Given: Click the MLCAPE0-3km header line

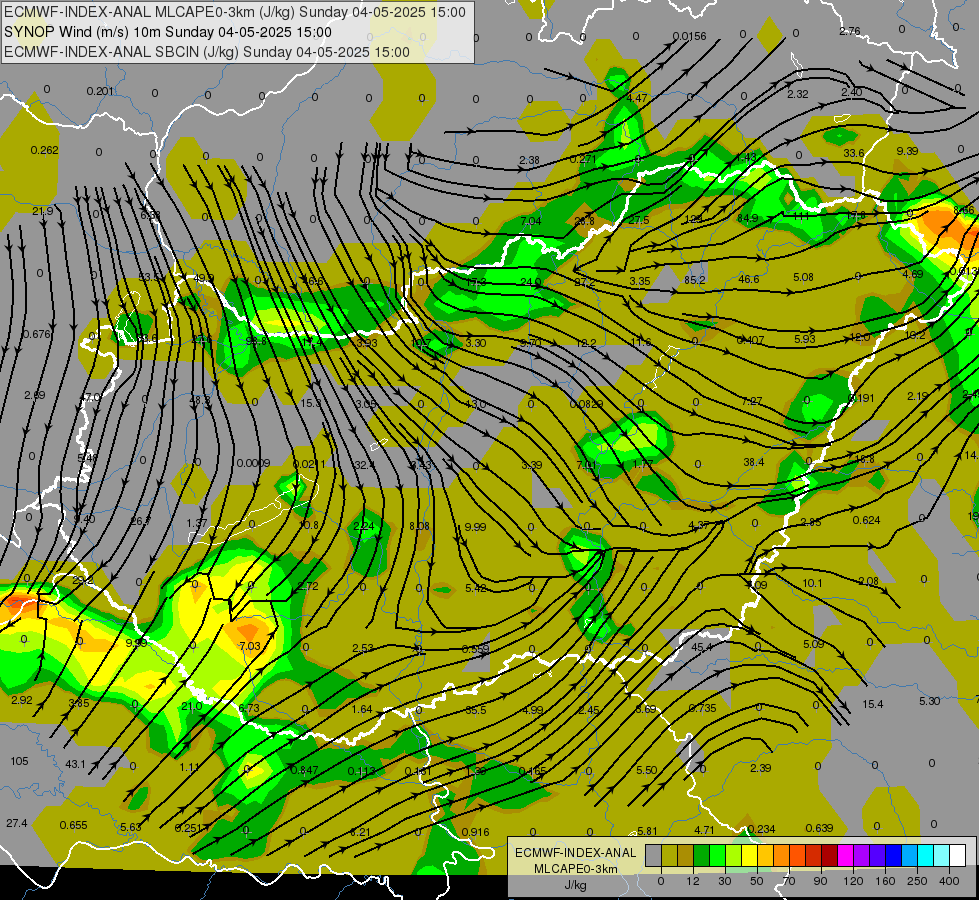Looking at the screenshot, I should coord(235,12).
